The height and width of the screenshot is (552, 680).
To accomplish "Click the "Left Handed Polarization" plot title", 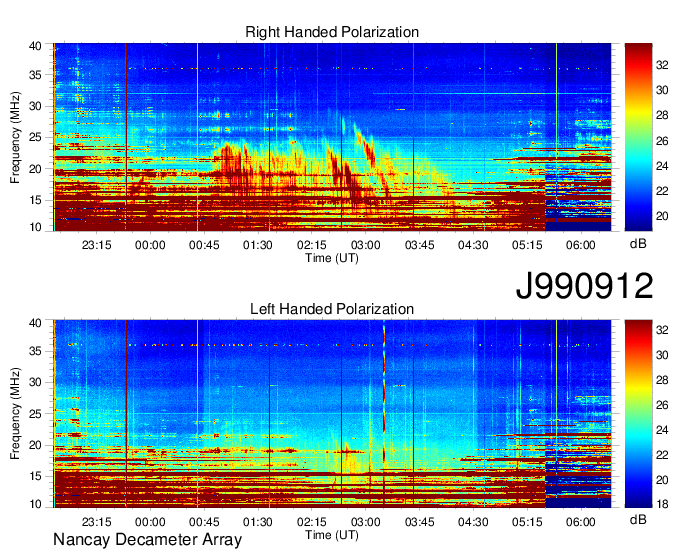I will tap(332, 309).
